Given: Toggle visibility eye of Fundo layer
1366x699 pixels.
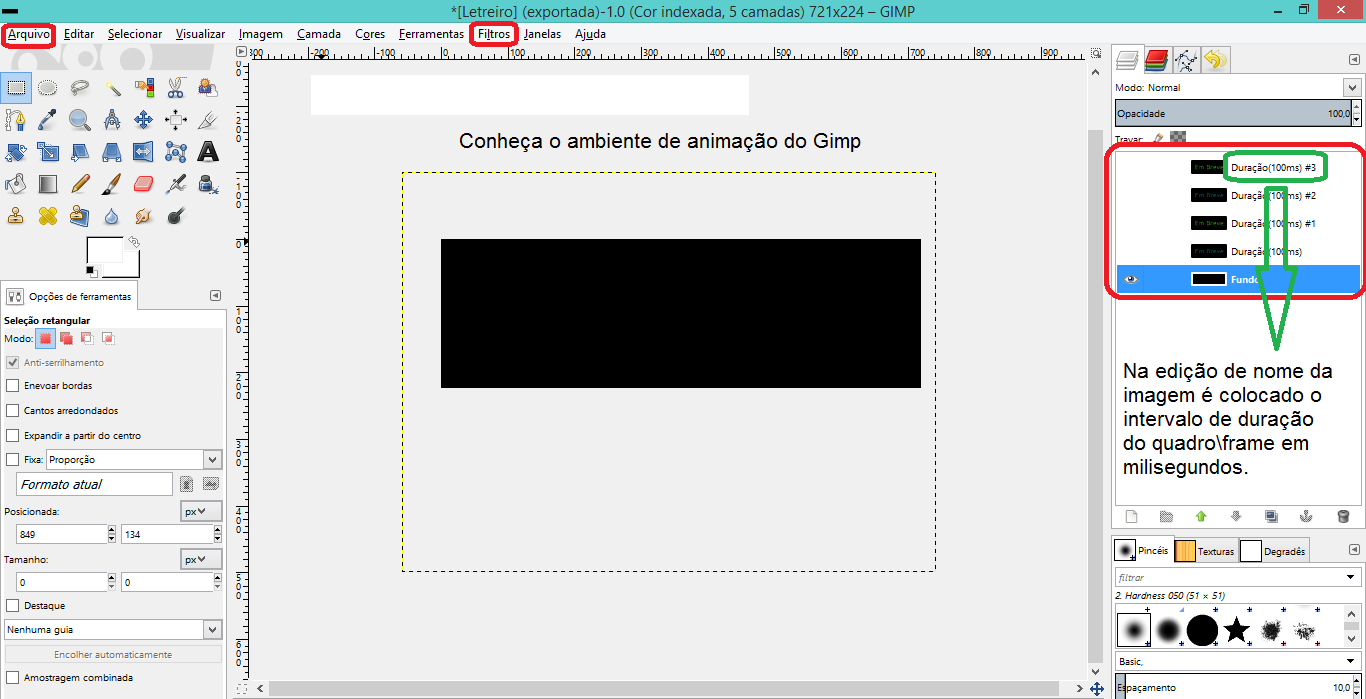Looking at the screenshot, I should click(x=1131, y=279).
